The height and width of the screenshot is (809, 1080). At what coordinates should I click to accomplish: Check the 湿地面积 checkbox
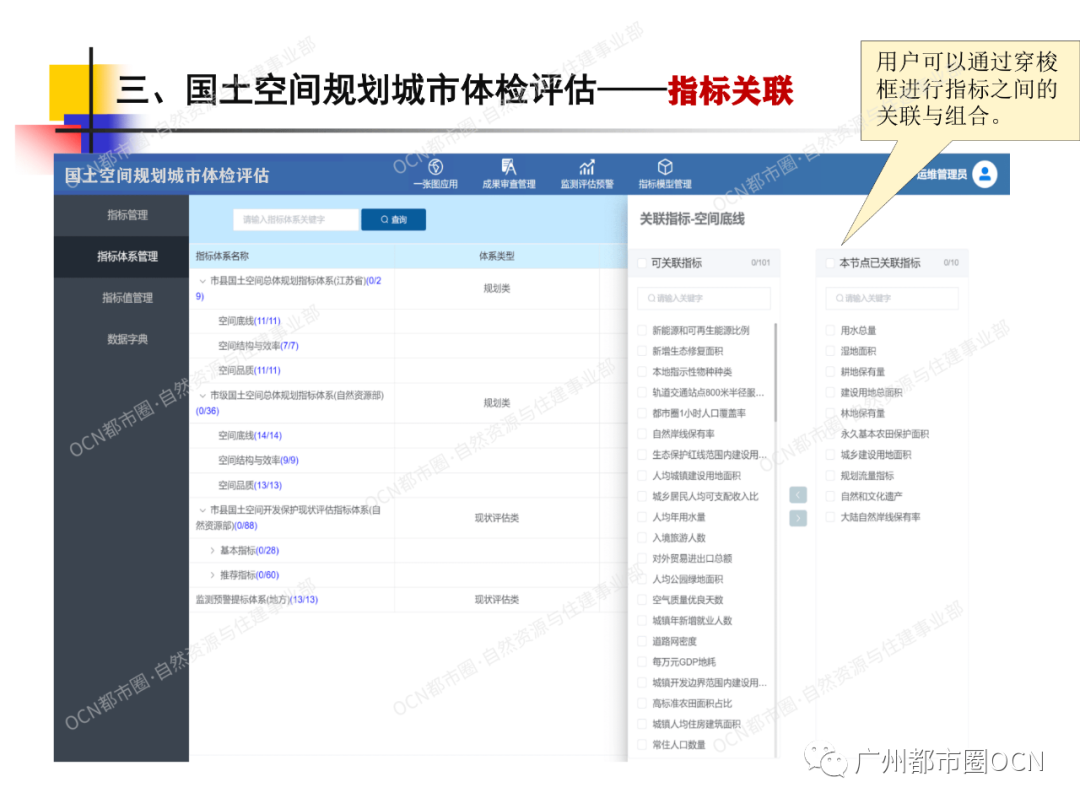point(830,351)
